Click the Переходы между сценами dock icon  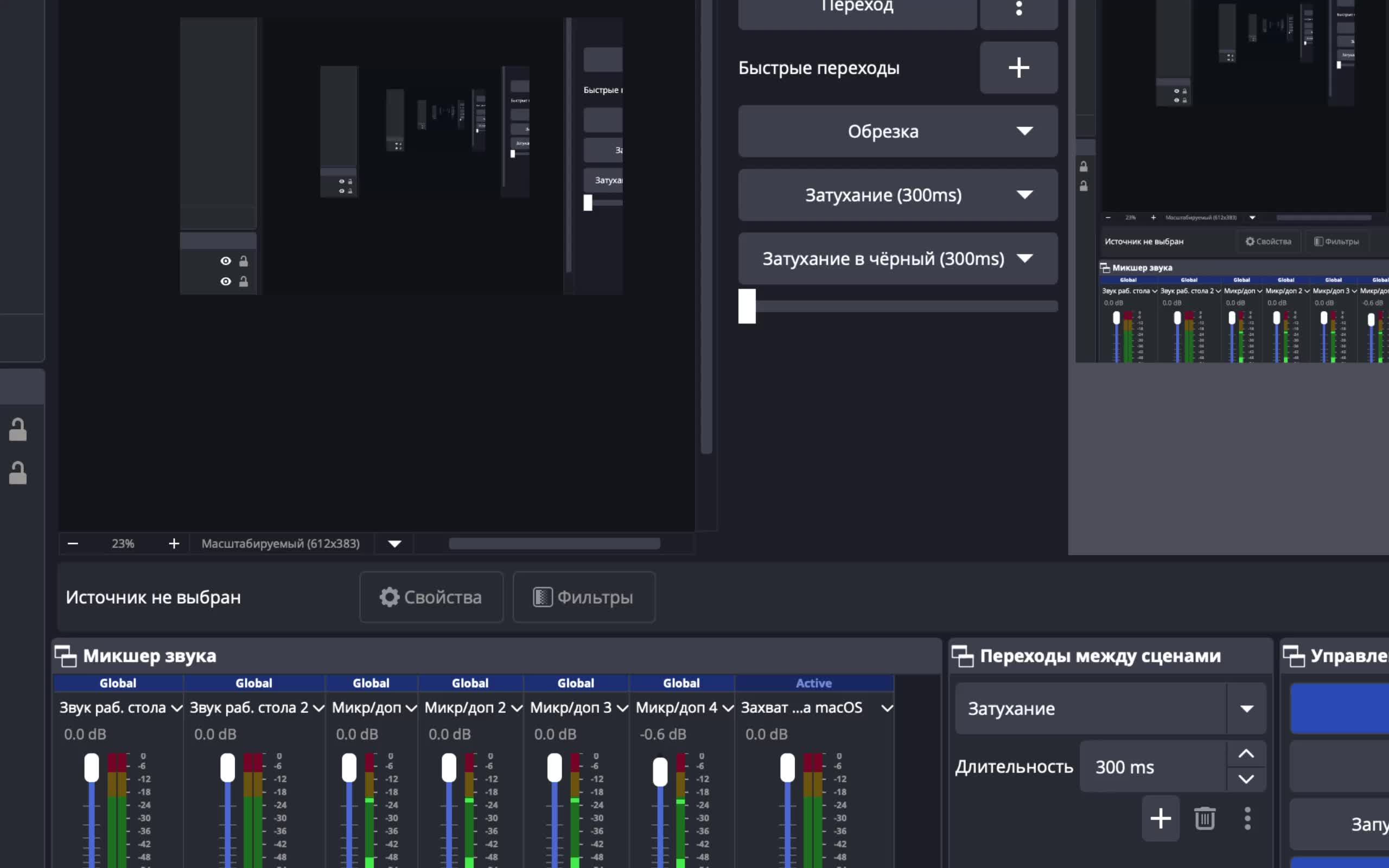coord(963,655)
